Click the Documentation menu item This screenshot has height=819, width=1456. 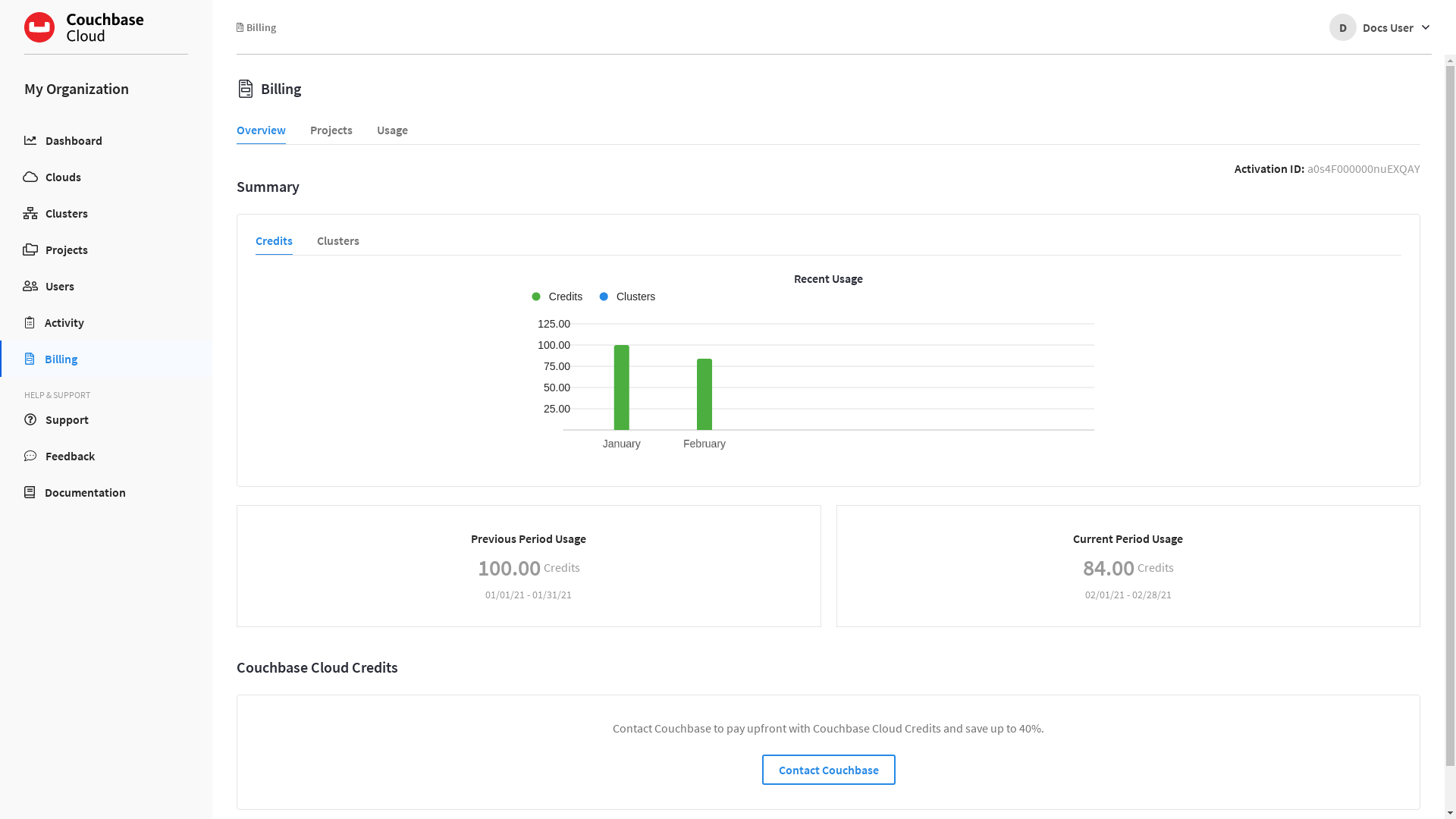click(84, 492)
